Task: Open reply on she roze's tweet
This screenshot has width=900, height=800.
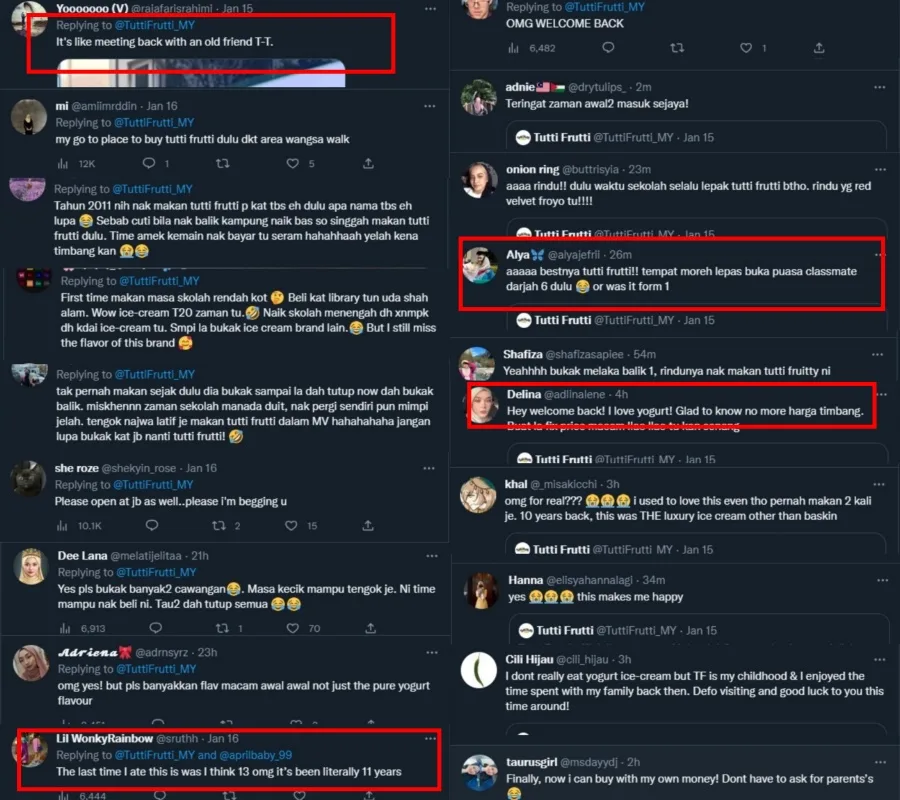Action: click(152, 525)
